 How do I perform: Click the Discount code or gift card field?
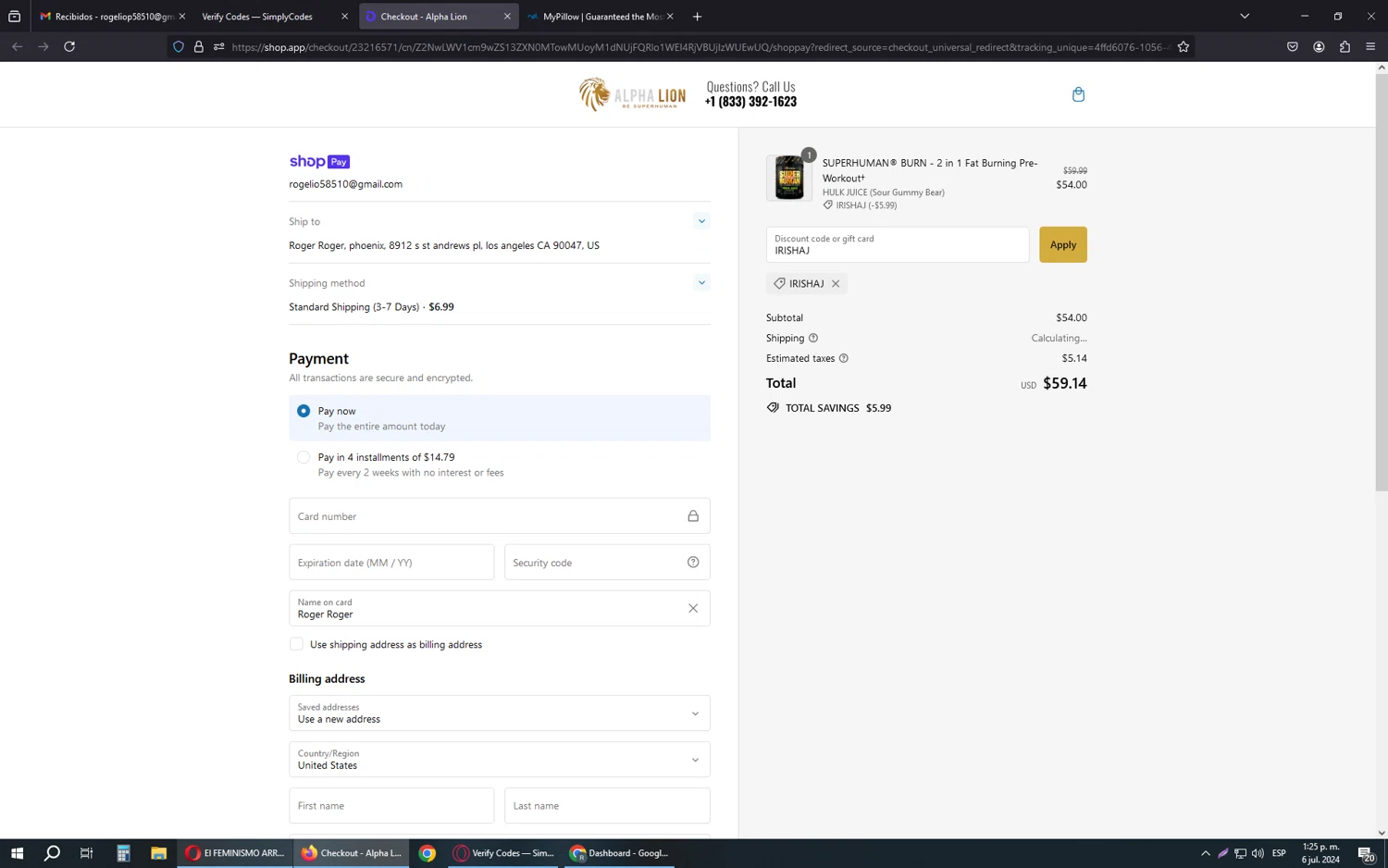[x=898, y=245]
